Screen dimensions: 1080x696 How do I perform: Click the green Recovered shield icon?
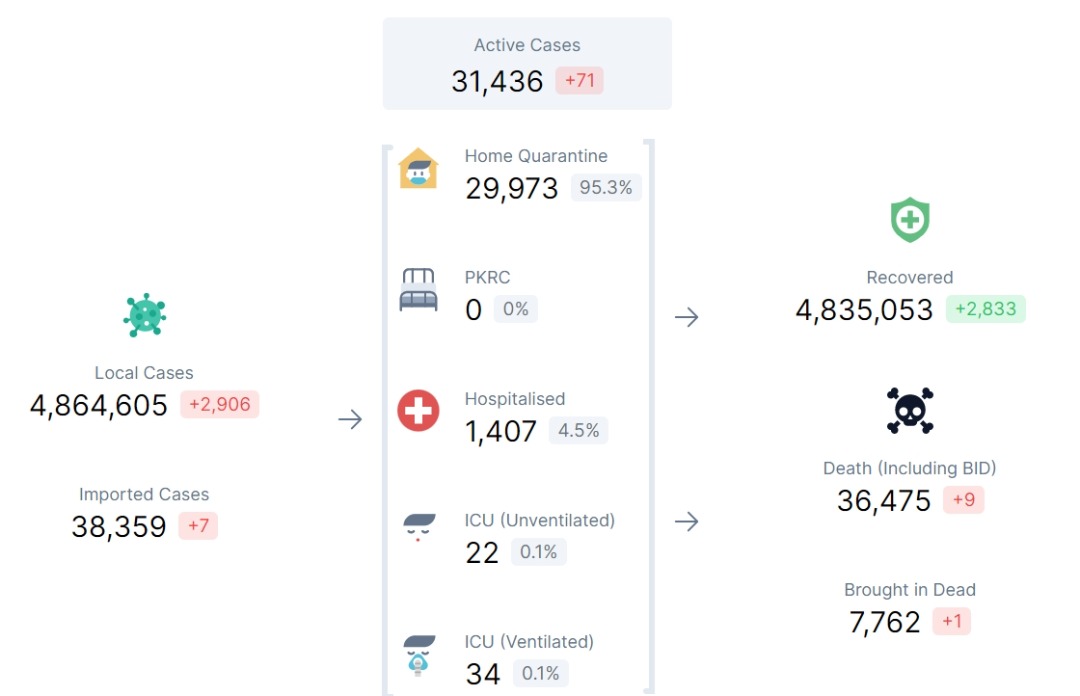coord(910,220)
